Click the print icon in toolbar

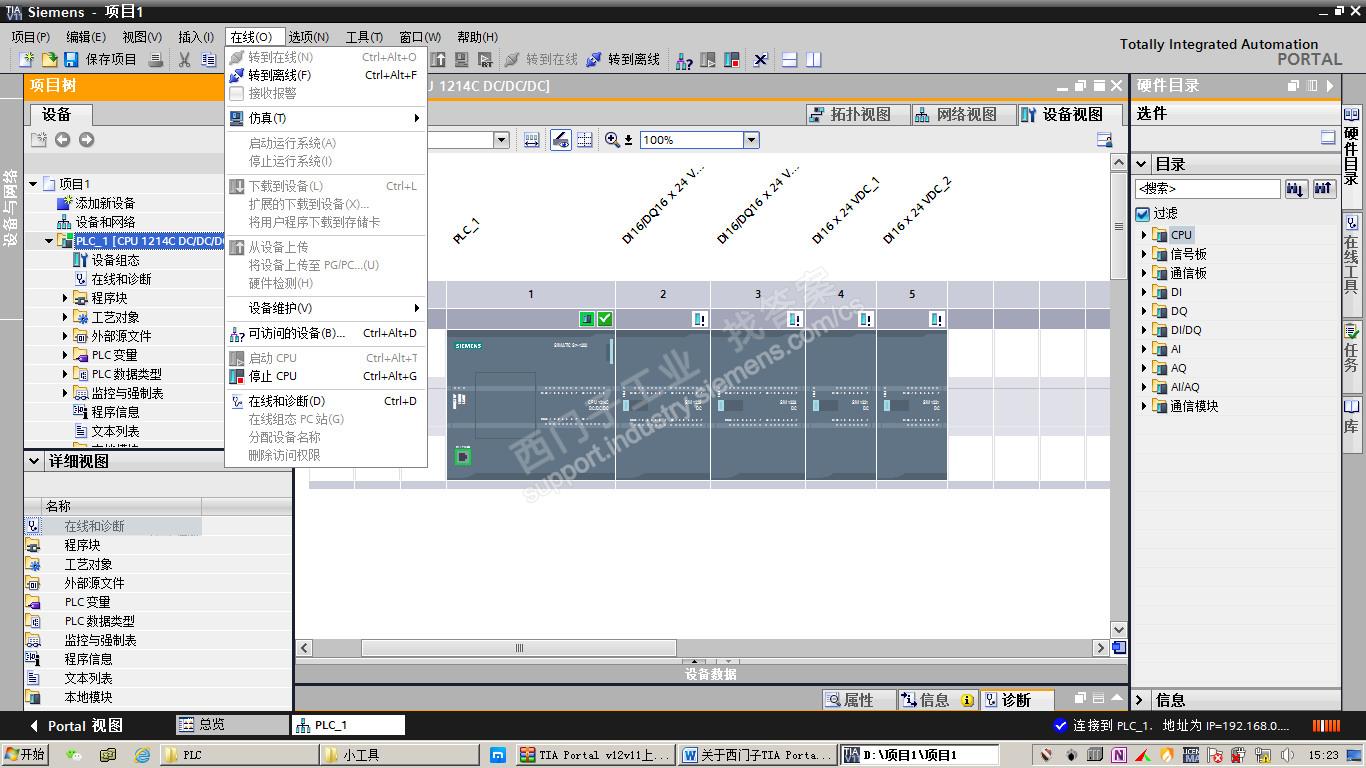click(155, 60)
